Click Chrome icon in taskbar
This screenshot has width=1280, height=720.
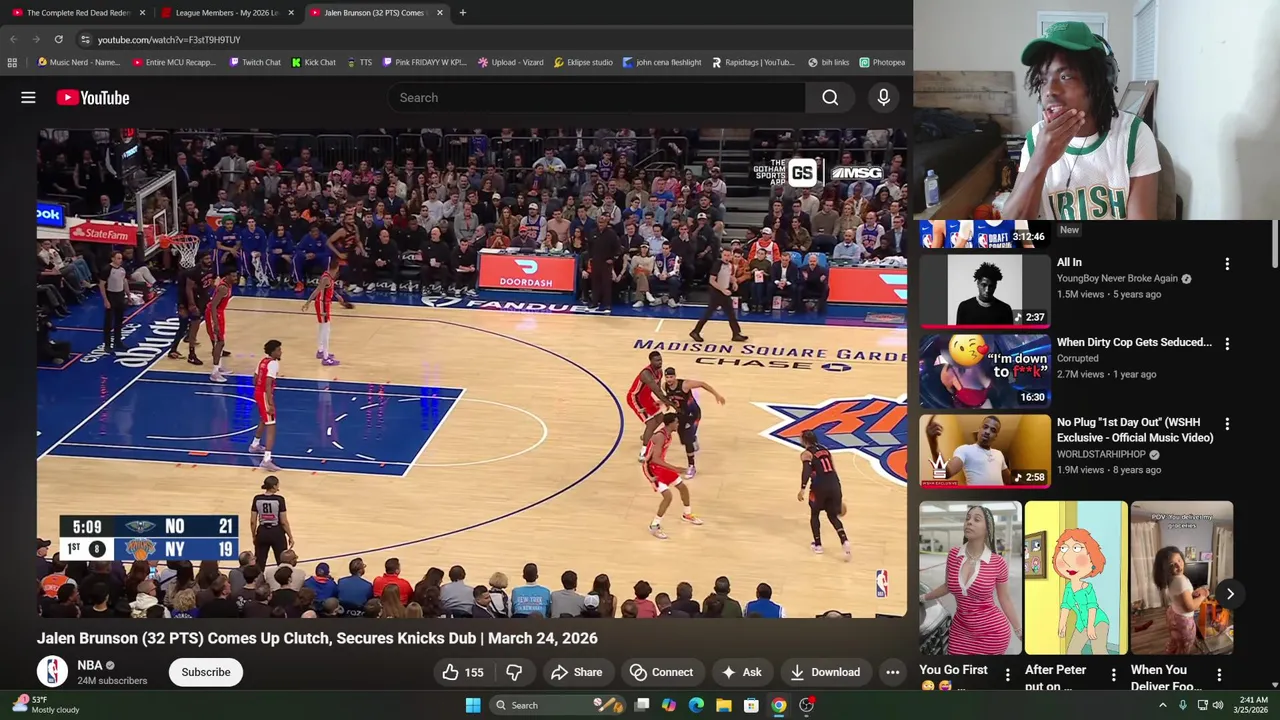pyautogui.click(x=778, y=705)
